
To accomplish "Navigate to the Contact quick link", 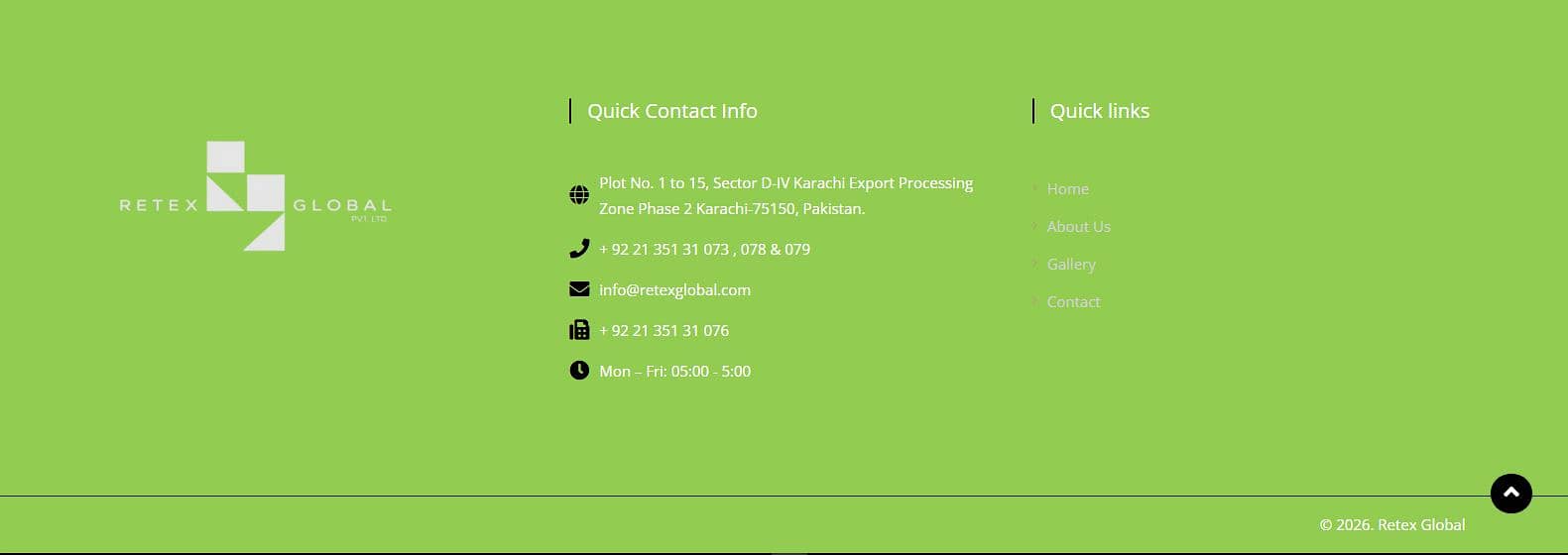I will tap(1073, 301).
